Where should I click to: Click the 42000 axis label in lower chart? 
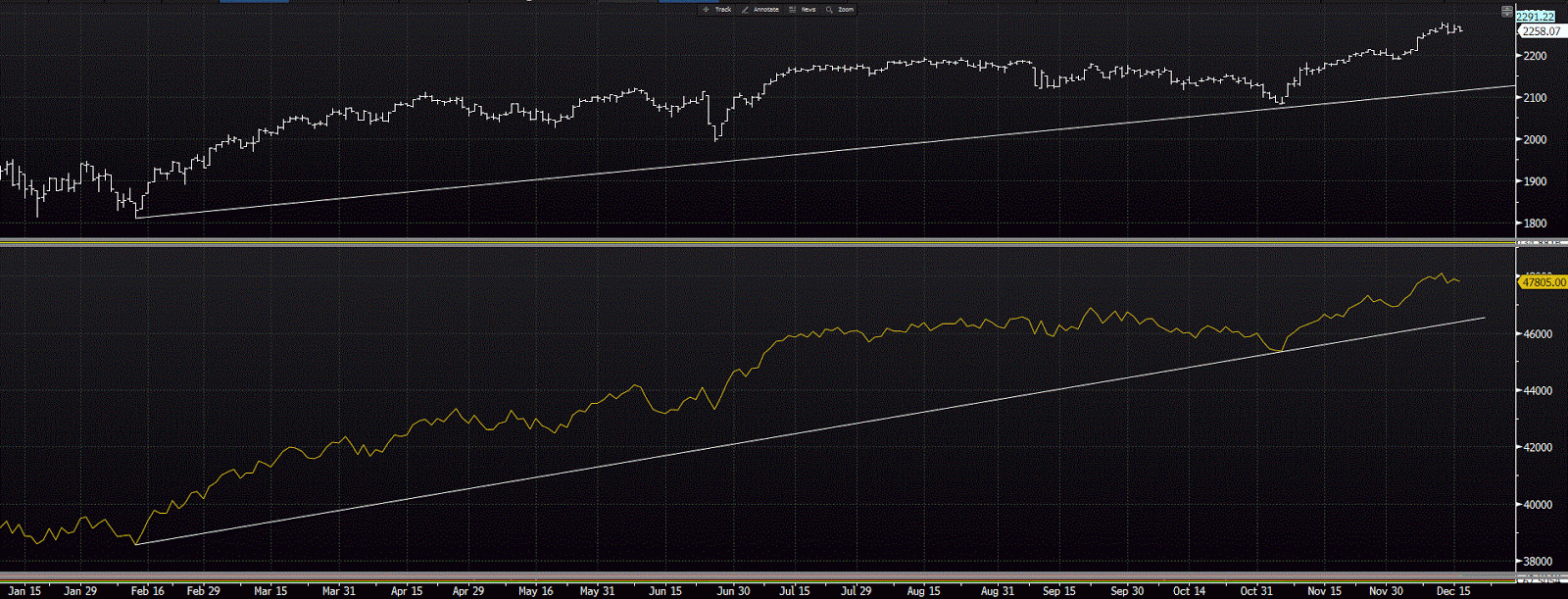pos(1538,448)
